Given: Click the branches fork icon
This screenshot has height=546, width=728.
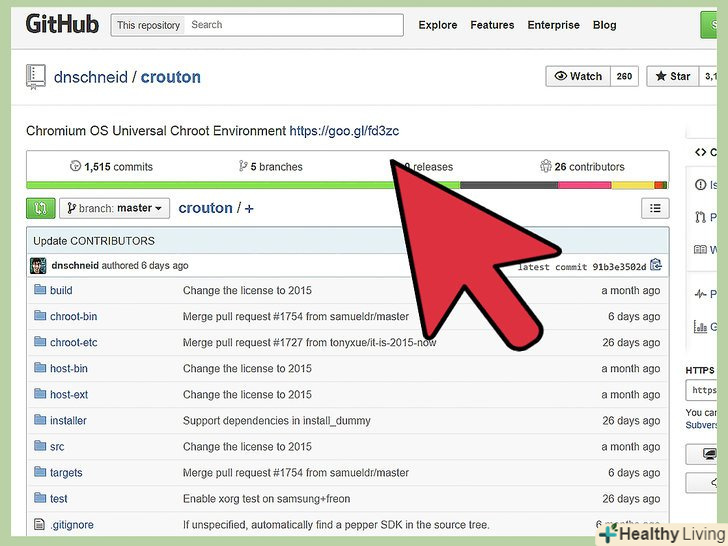Looking at the screenshot, I should [243, 166].
